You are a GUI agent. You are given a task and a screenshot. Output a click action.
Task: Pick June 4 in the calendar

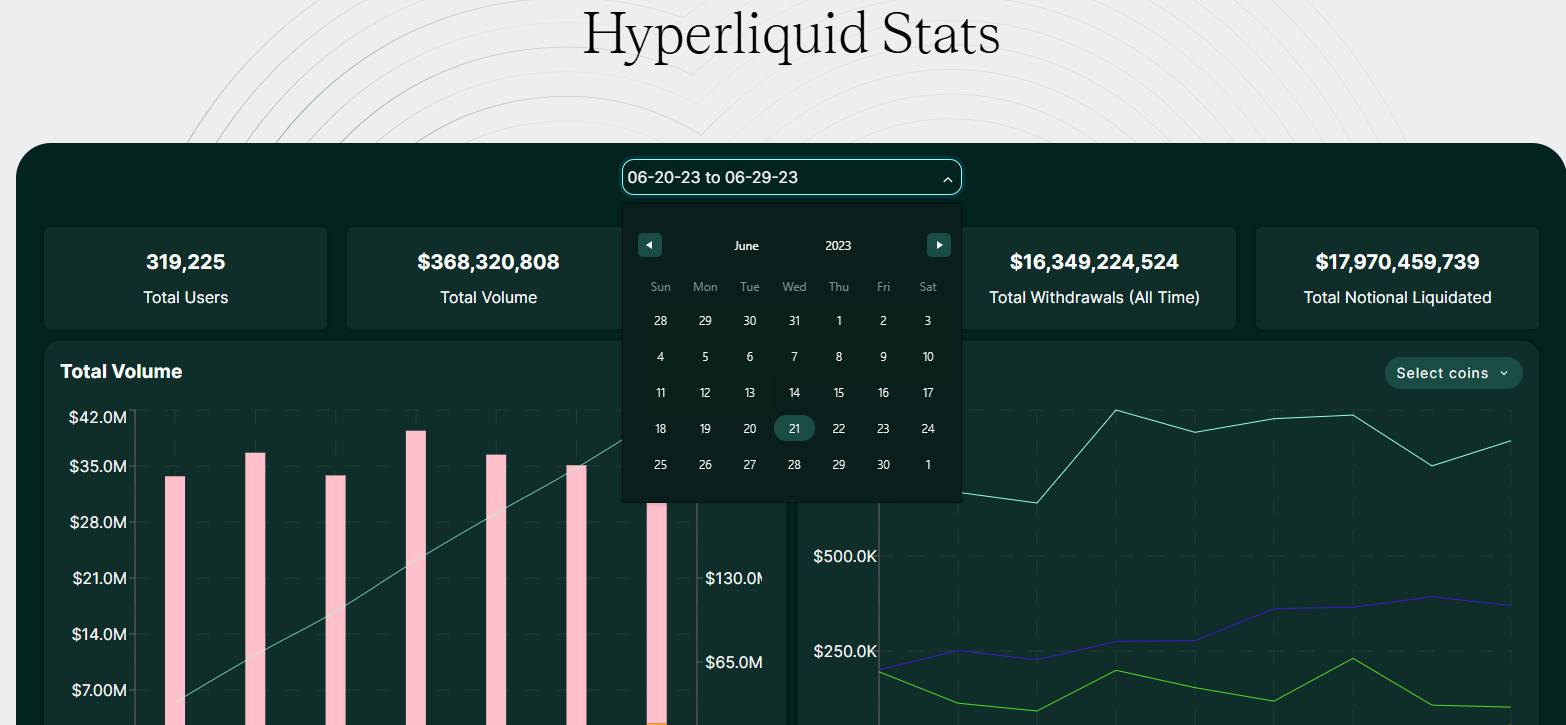point(660,356)
